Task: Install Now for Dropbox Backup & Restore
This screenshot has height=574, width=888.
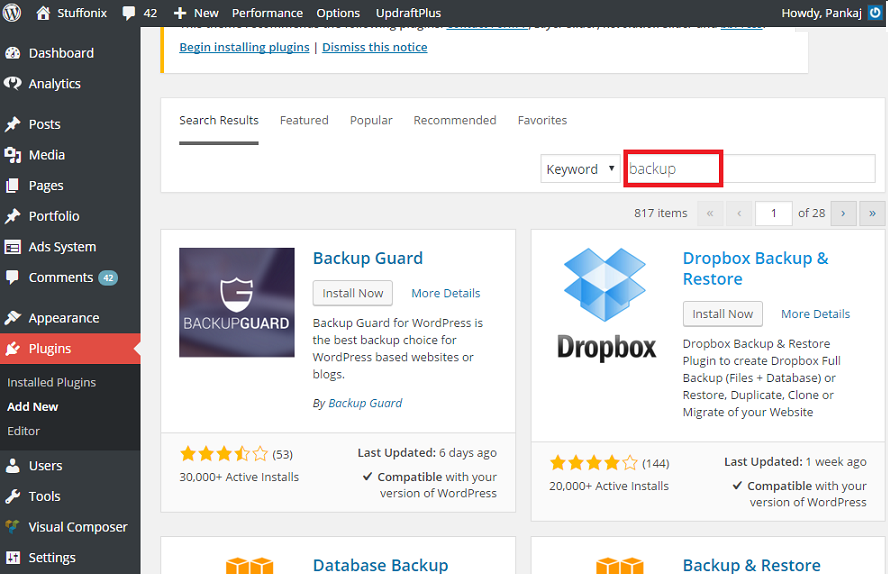Action: 723,314
